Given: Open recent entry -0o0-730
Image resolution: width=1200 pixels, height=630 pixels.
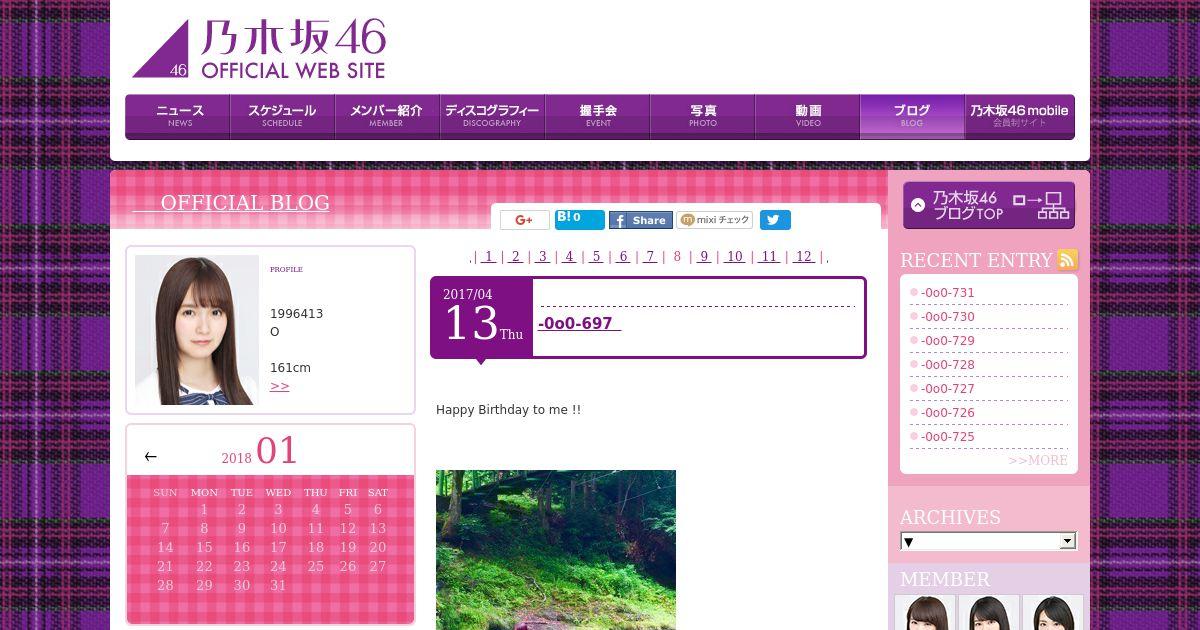Looking at the screenshot, I should click(947, 317).
